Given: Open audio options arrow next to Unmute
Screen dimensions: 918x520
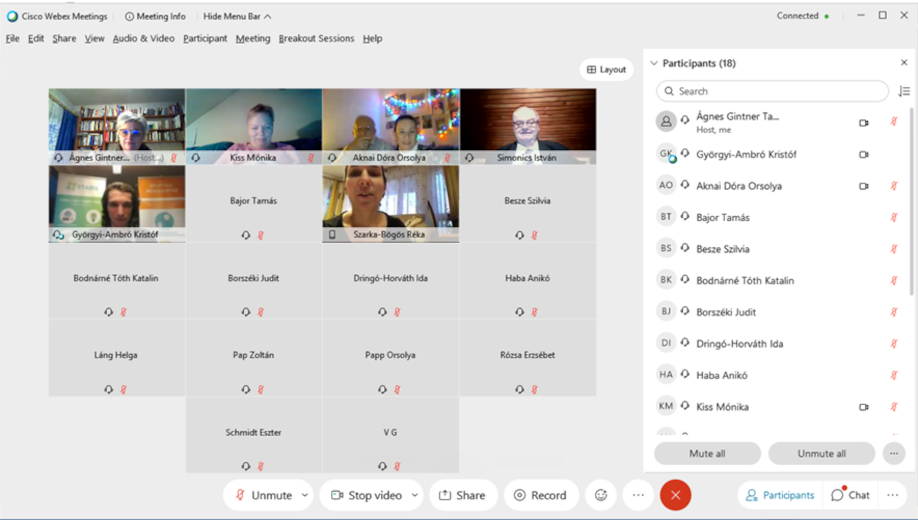Looking at the screenshot, I should (305, 495).
